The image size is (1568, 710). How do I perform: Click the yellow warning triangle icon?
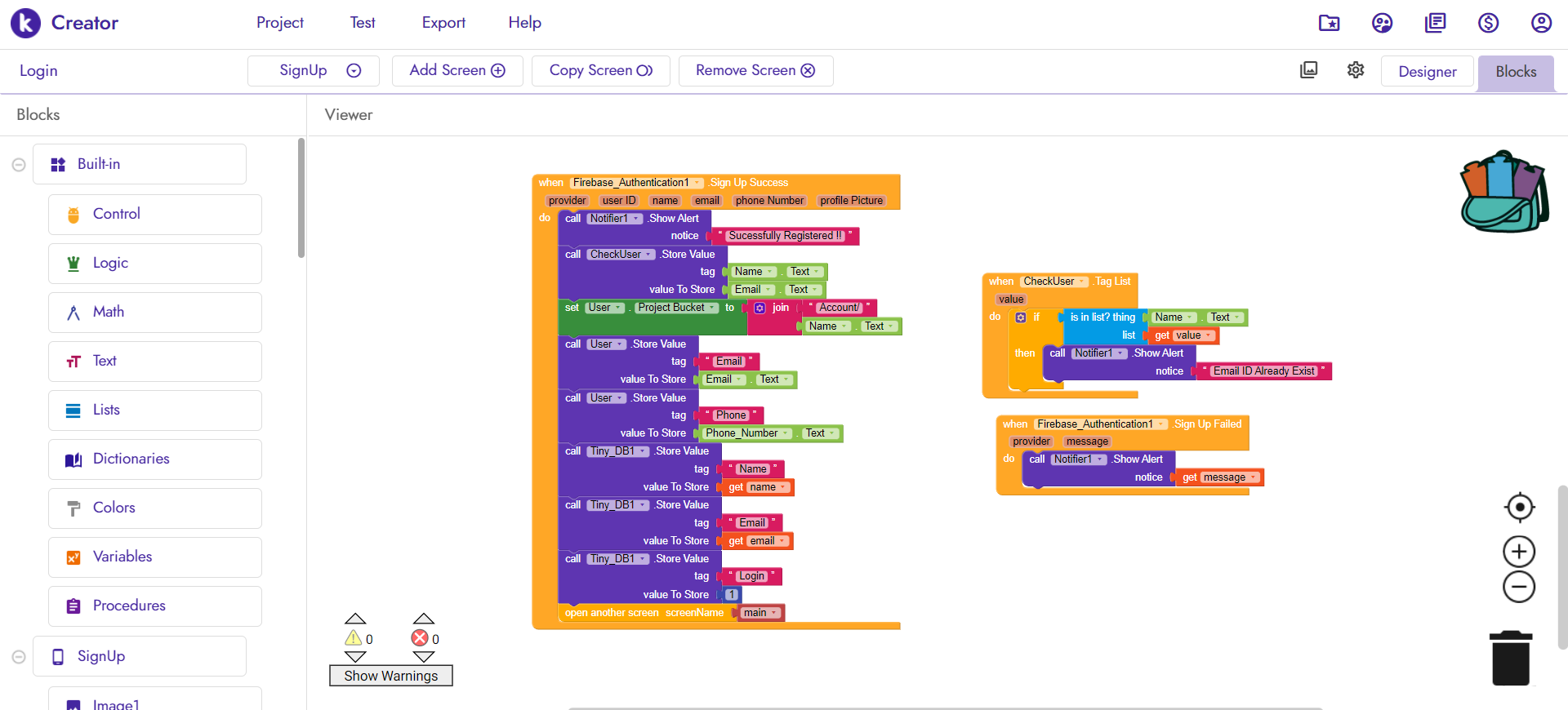click(x=354, y=638)
